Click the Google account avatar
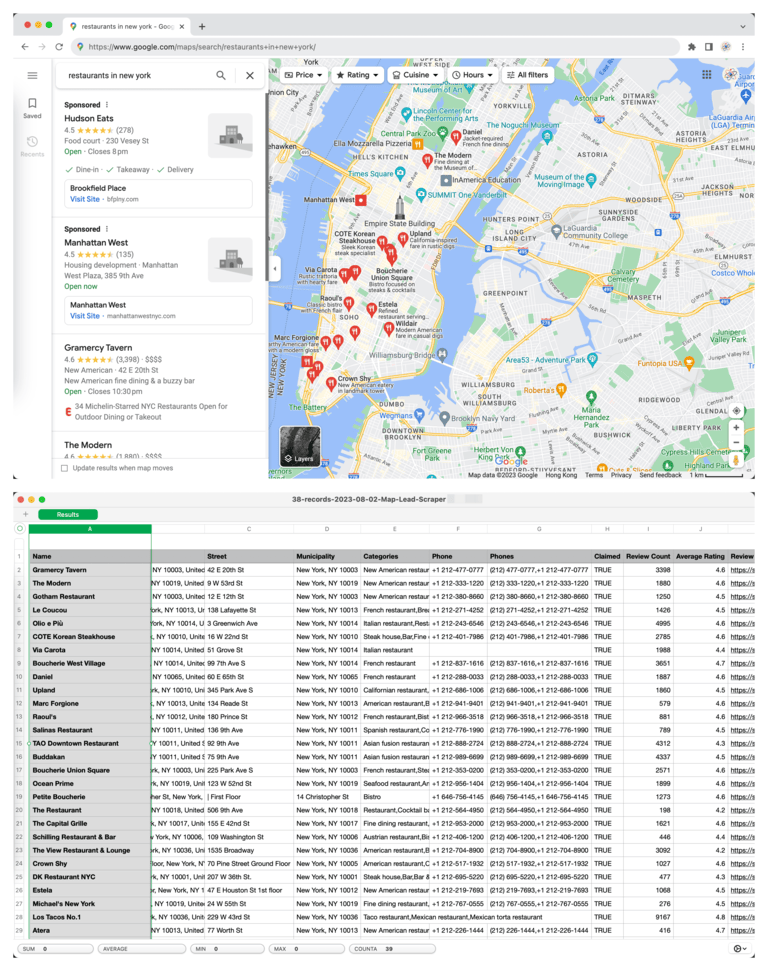 point(731,74)
